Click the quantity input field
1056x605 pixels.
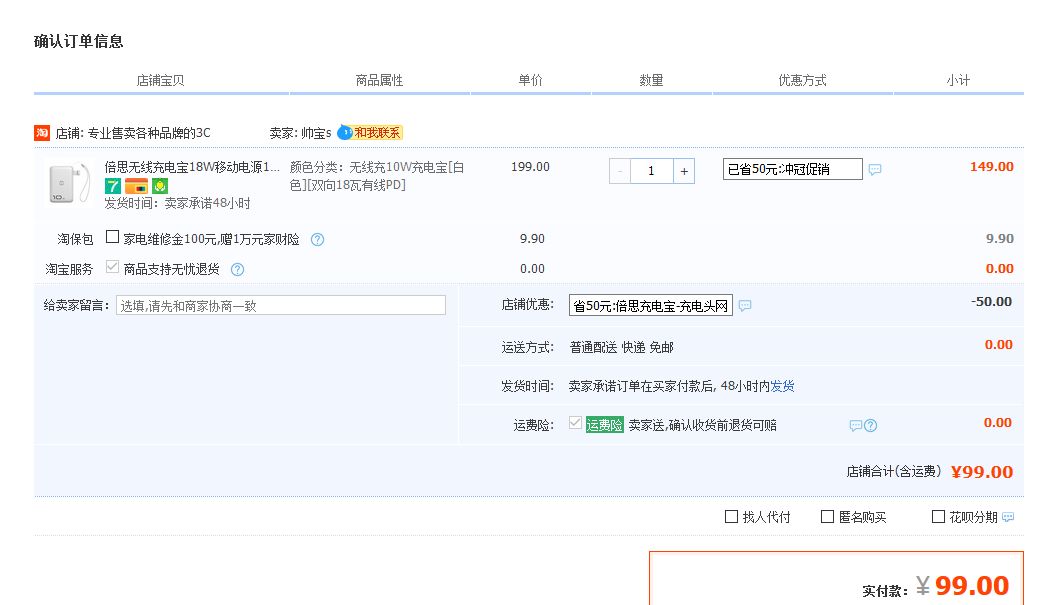tap(652, 171)
